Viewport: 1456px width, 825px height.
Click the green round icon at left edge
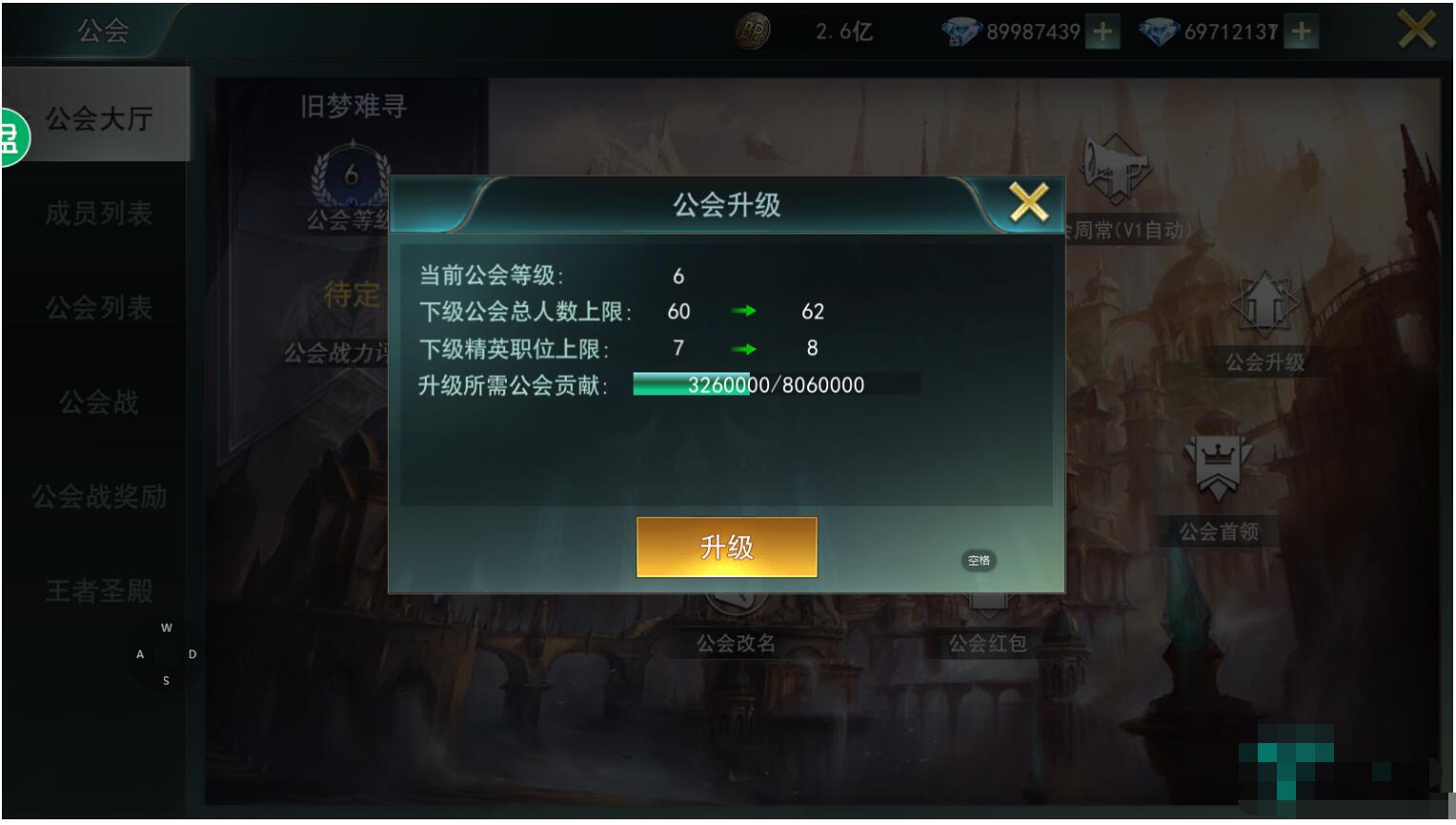point(13,138)
